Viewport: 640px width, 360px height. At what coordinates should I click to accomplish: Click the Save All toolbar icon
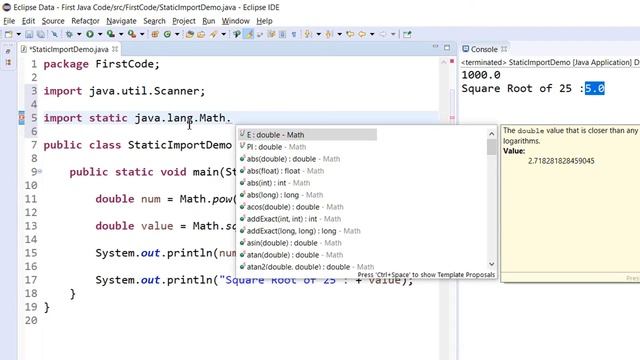click(41, 34)
